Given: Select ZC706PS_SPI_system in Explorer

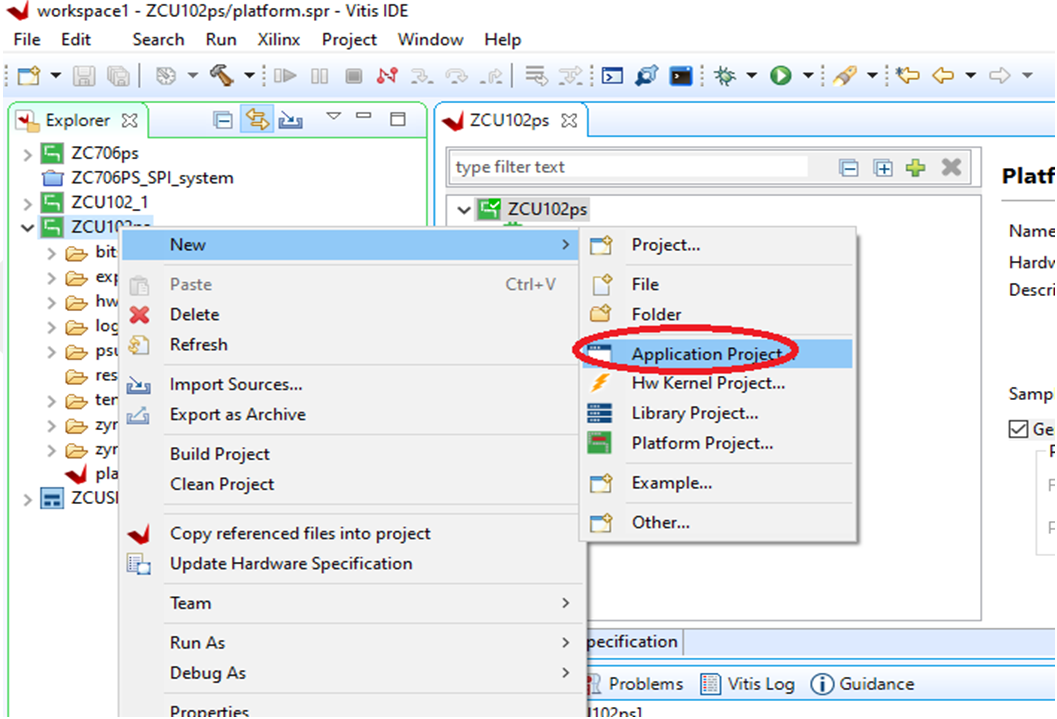Looking at the screenshot, I should coord(152,178).
